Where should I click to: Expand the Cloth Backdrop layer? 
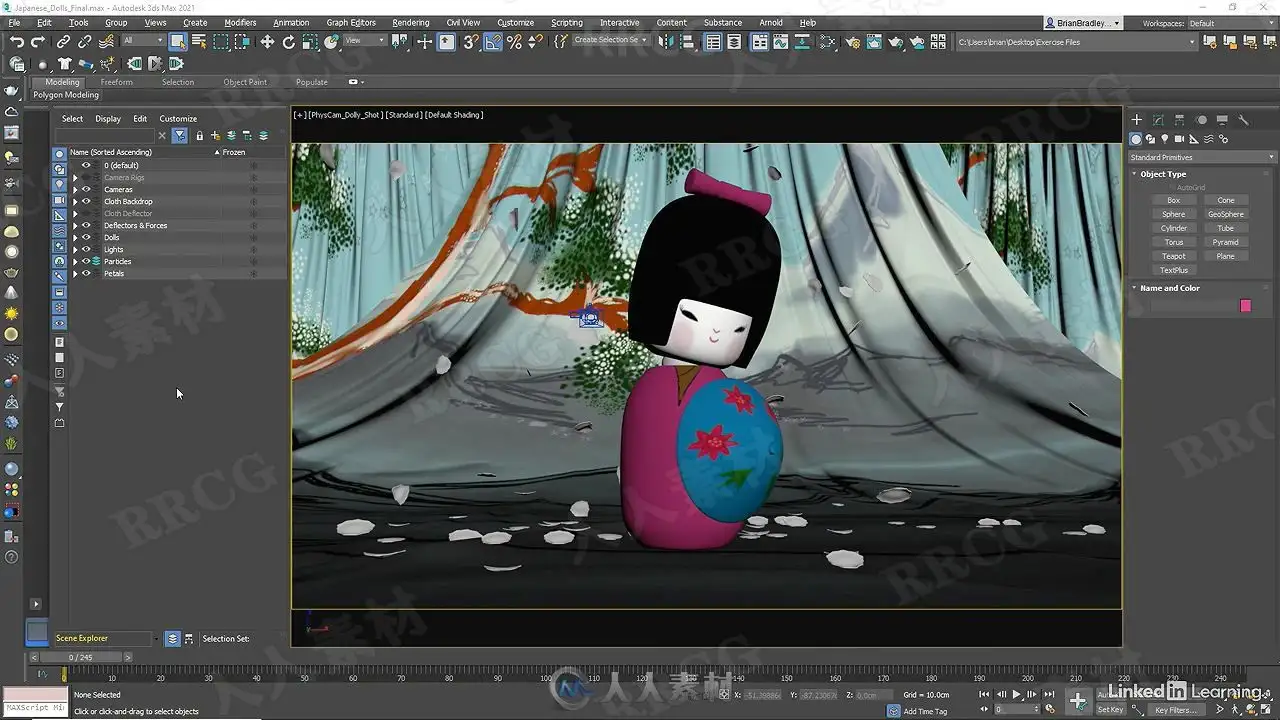(x=75, y=201)
